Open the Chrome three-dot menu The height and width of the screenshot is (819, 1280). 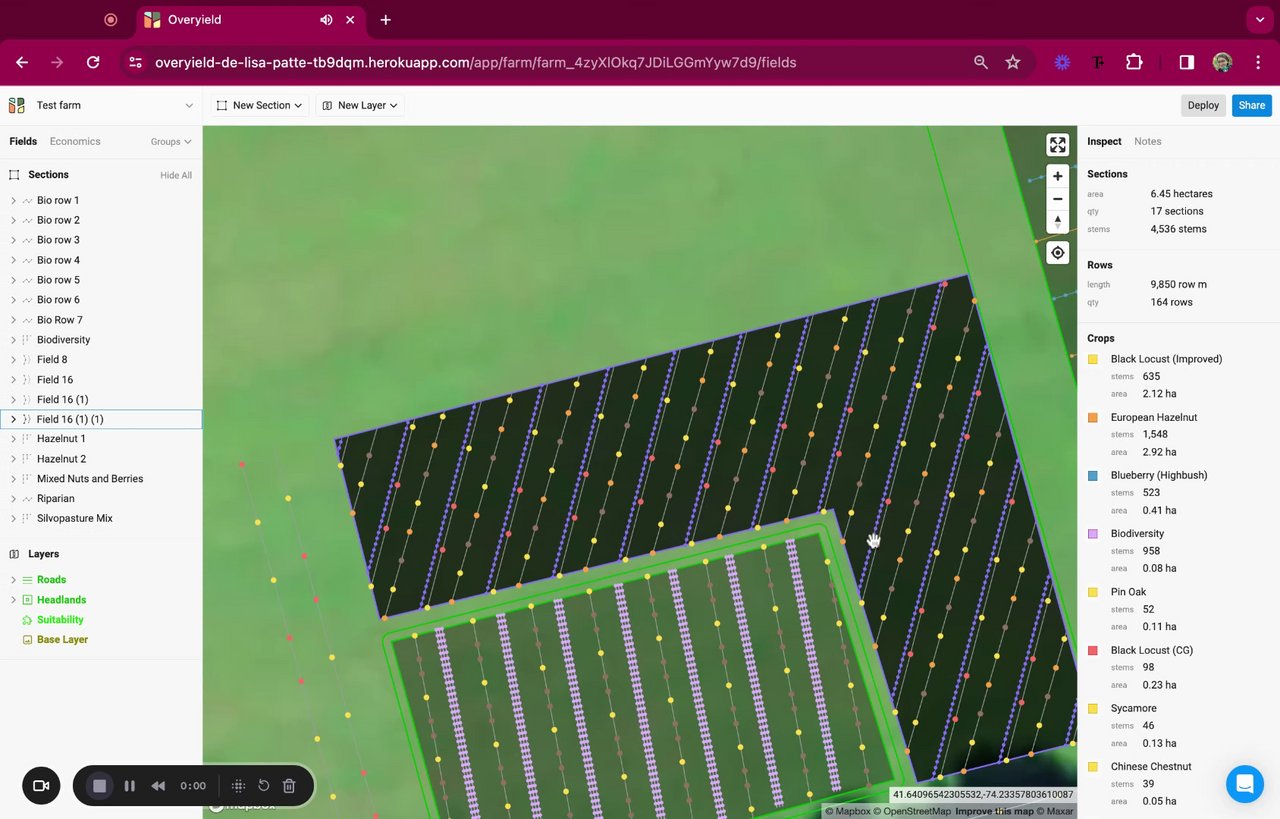(x=1257, y=62)
